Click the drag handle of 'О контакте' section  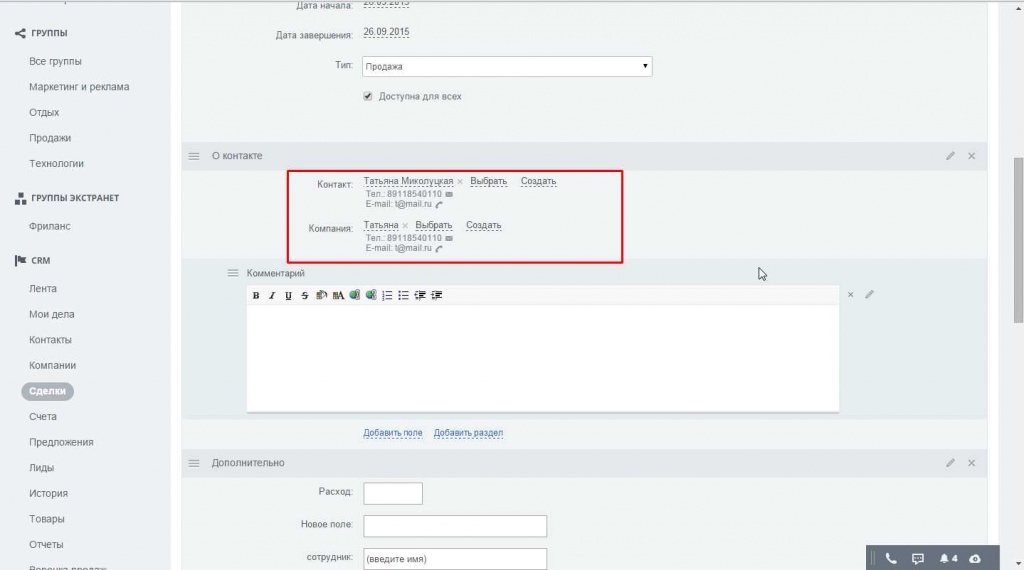point(194,156)
